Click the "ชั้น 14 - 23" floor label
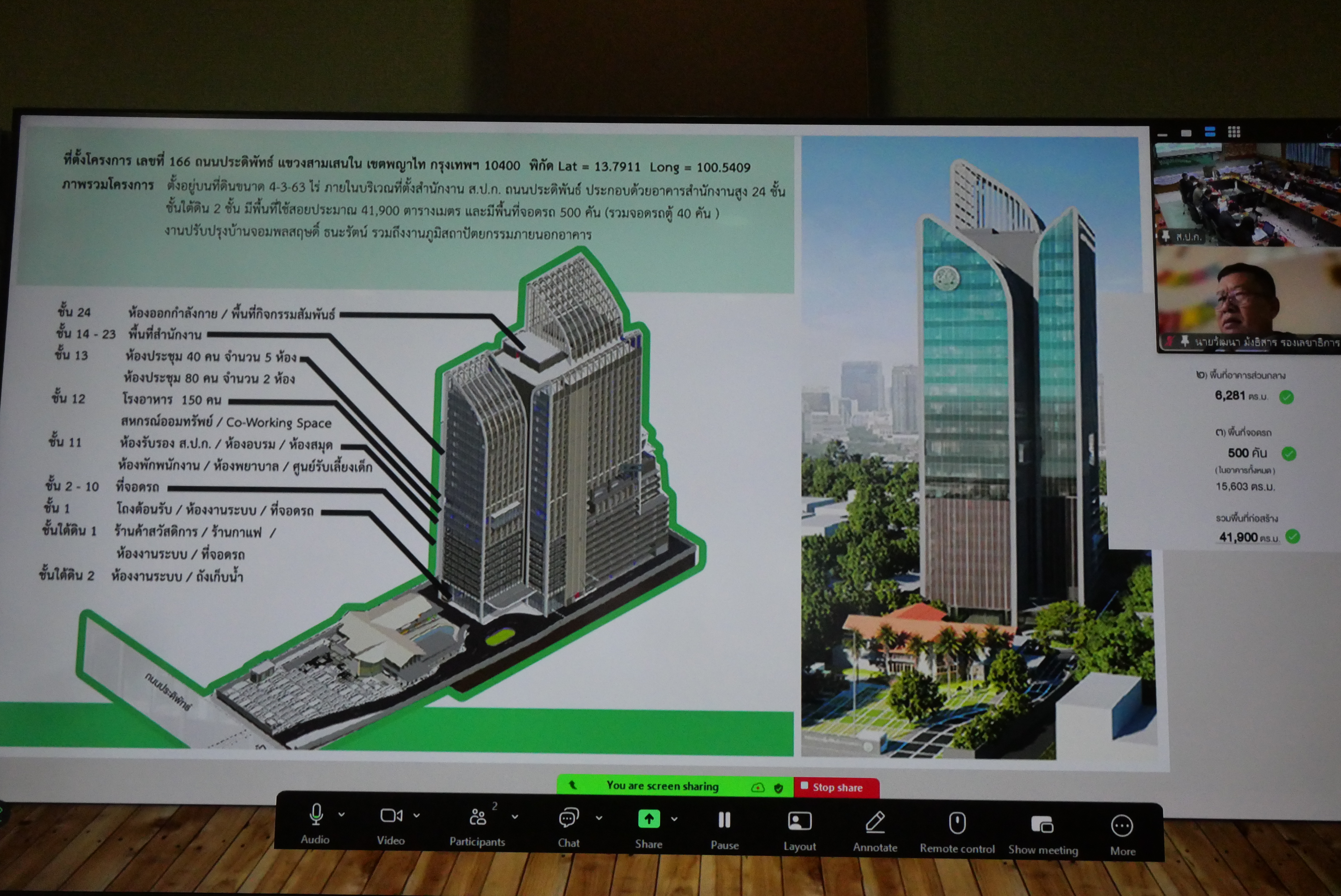 click(x=86, y=333)
